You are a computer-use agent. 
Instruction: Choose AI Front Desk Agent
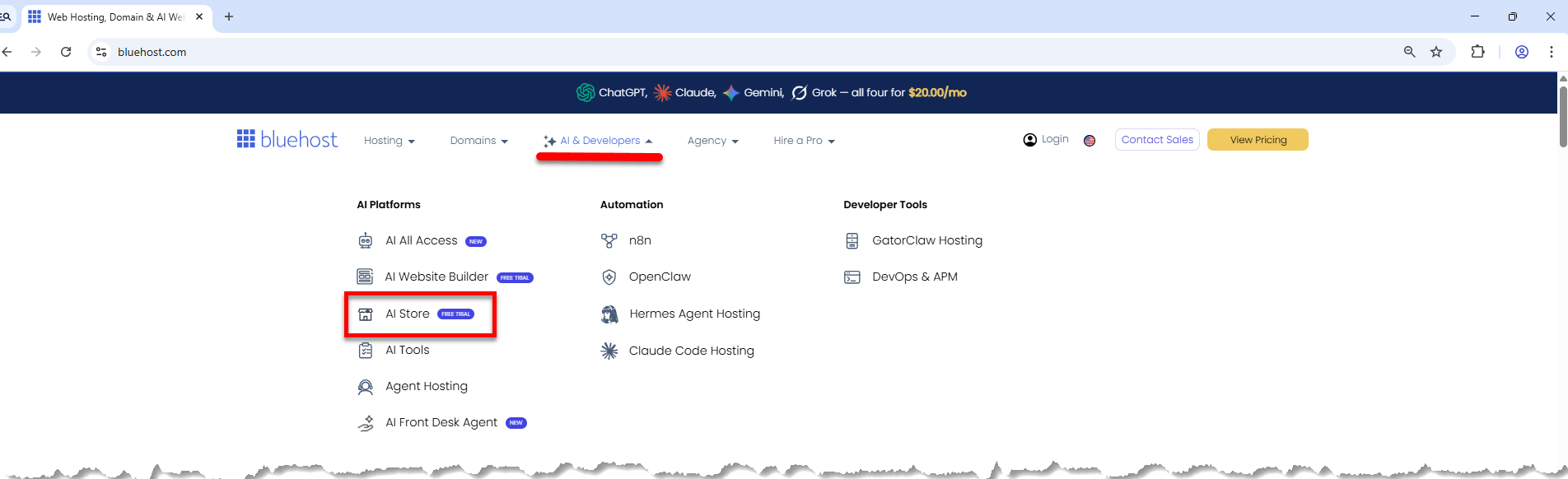pyautogui.click(x=442, y=423)
